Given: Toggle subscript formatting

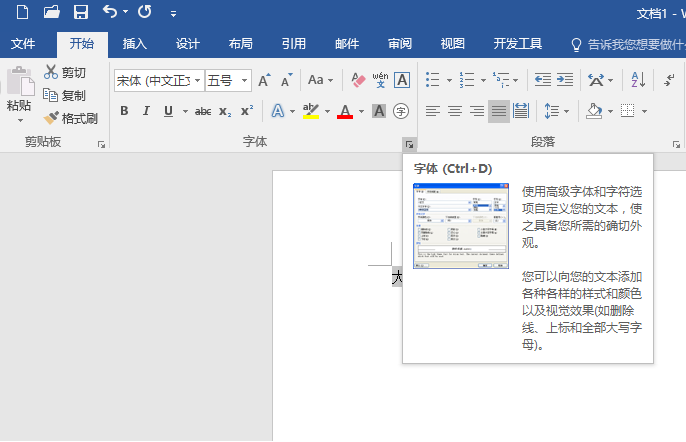Looking at the screenshot, I should pyautogui.click(x=225, y=111).
